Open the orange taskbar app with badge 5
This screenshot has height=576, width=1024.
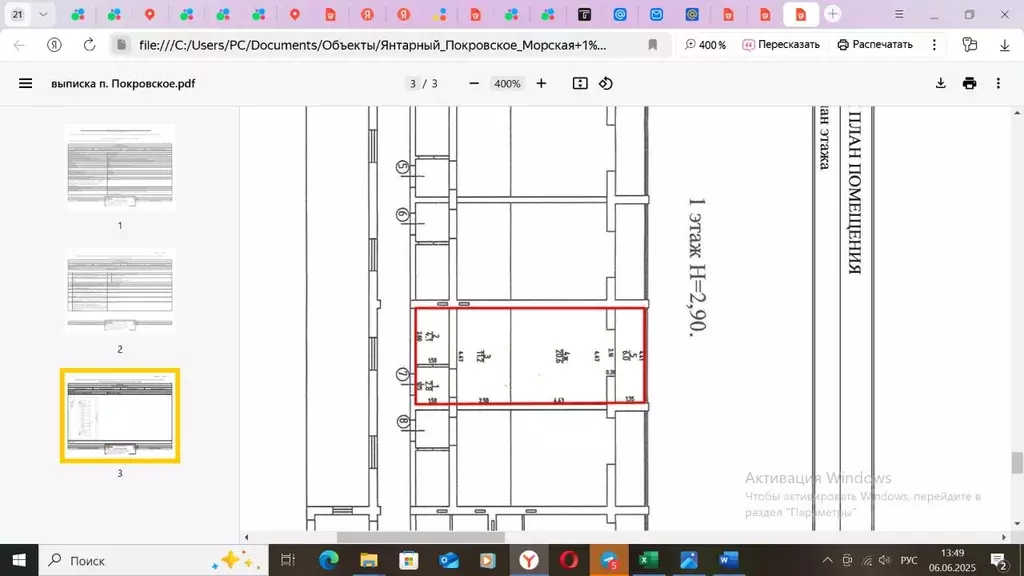pyautogui.click(x=609, y=560)
